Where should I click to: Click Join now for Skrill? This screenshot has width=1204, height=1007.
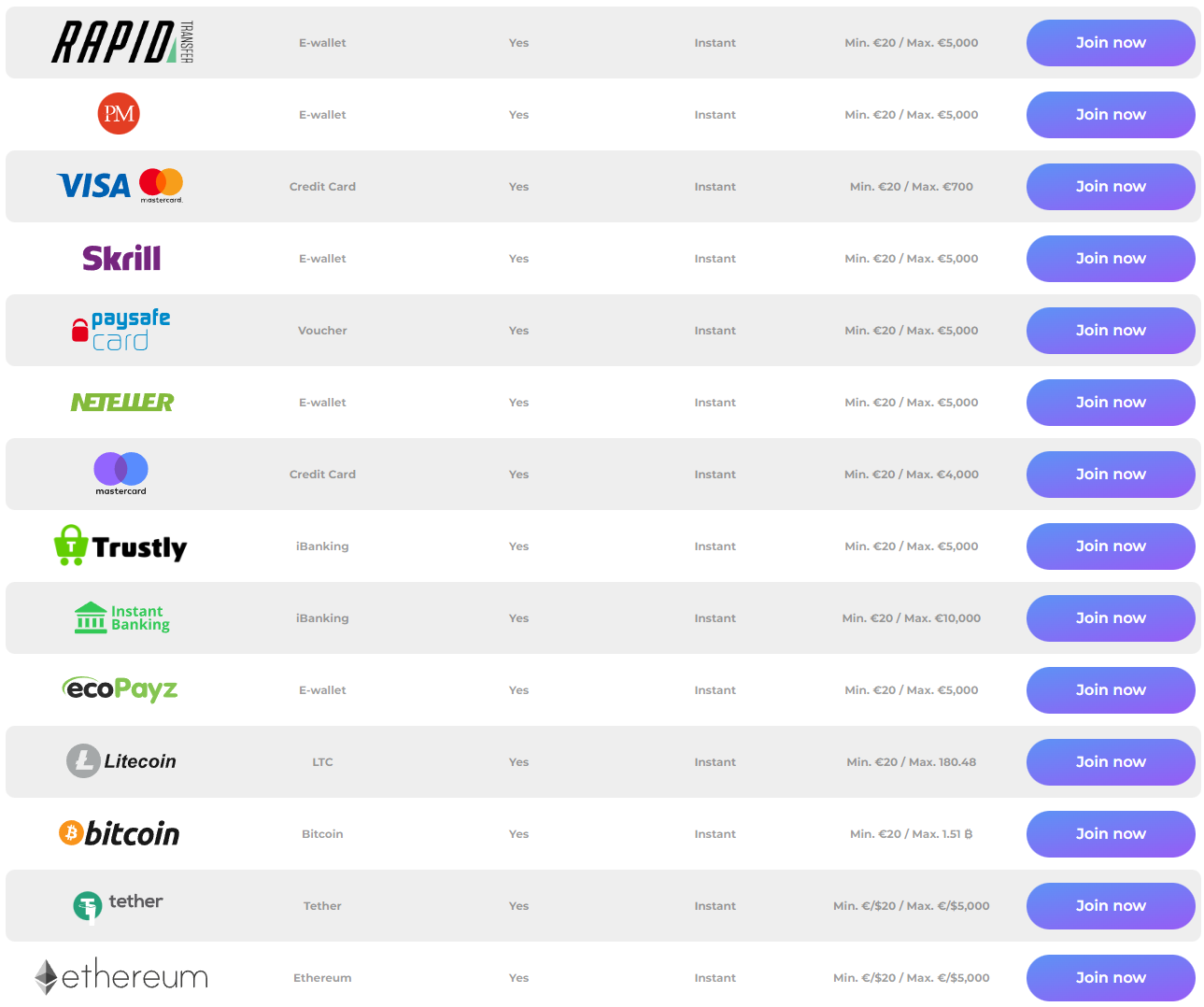(x=1110, y=258)
